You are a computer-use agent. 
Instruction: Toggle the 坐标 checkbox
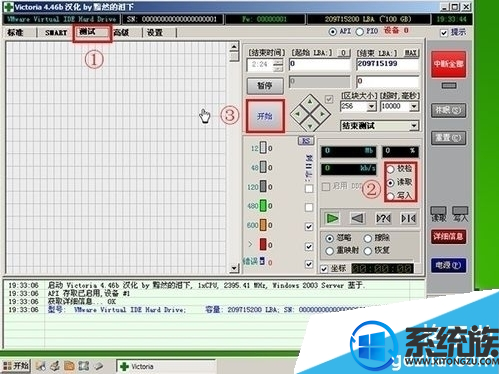click(x=324, y=269)
